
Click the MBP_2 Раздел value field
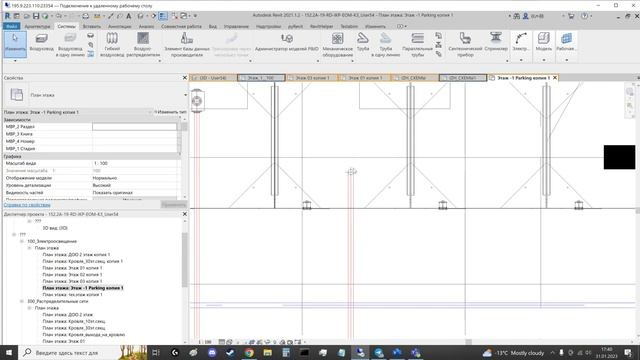tap(134, 127)
